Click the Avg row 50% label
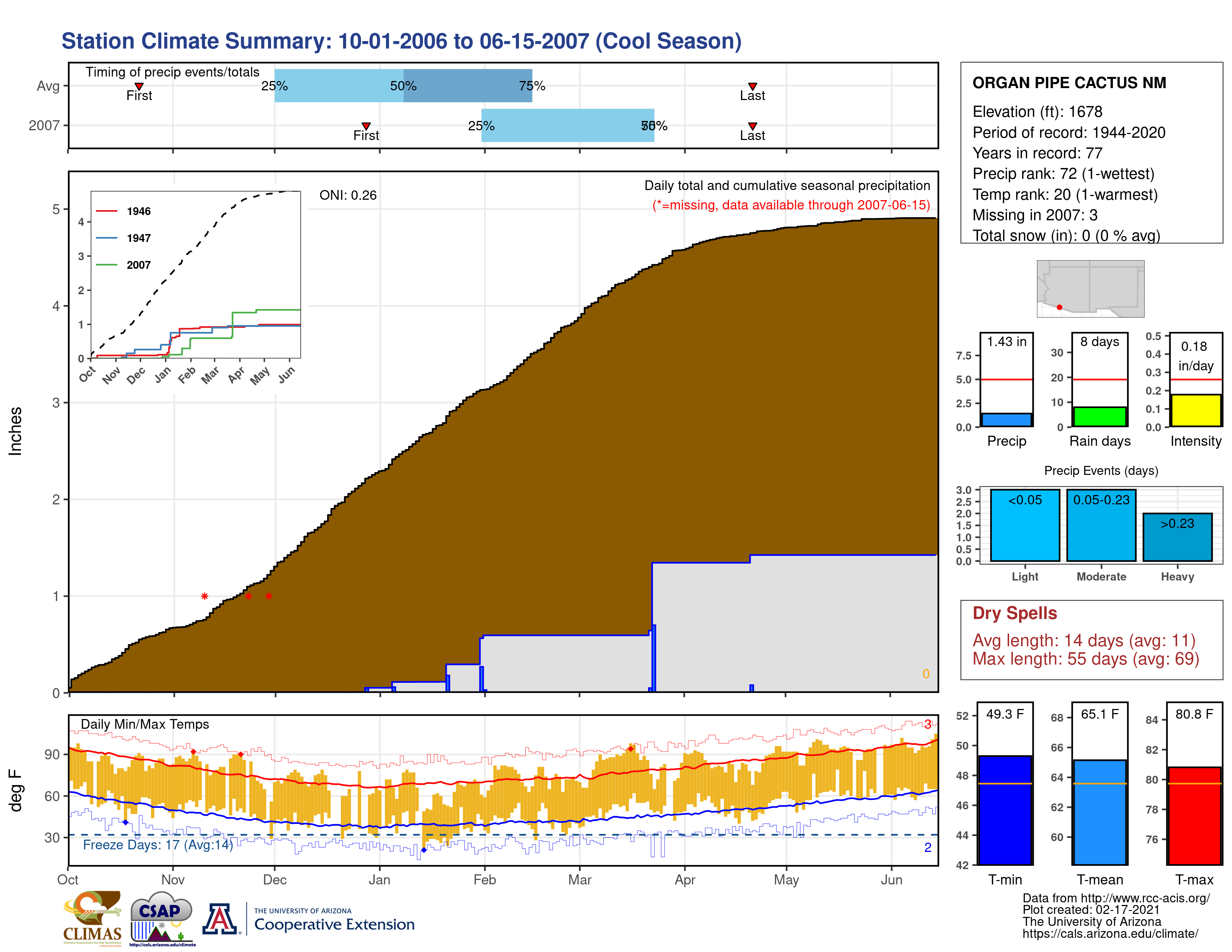The height and width of the screenshot is (952, 1232). coord(403,86)
